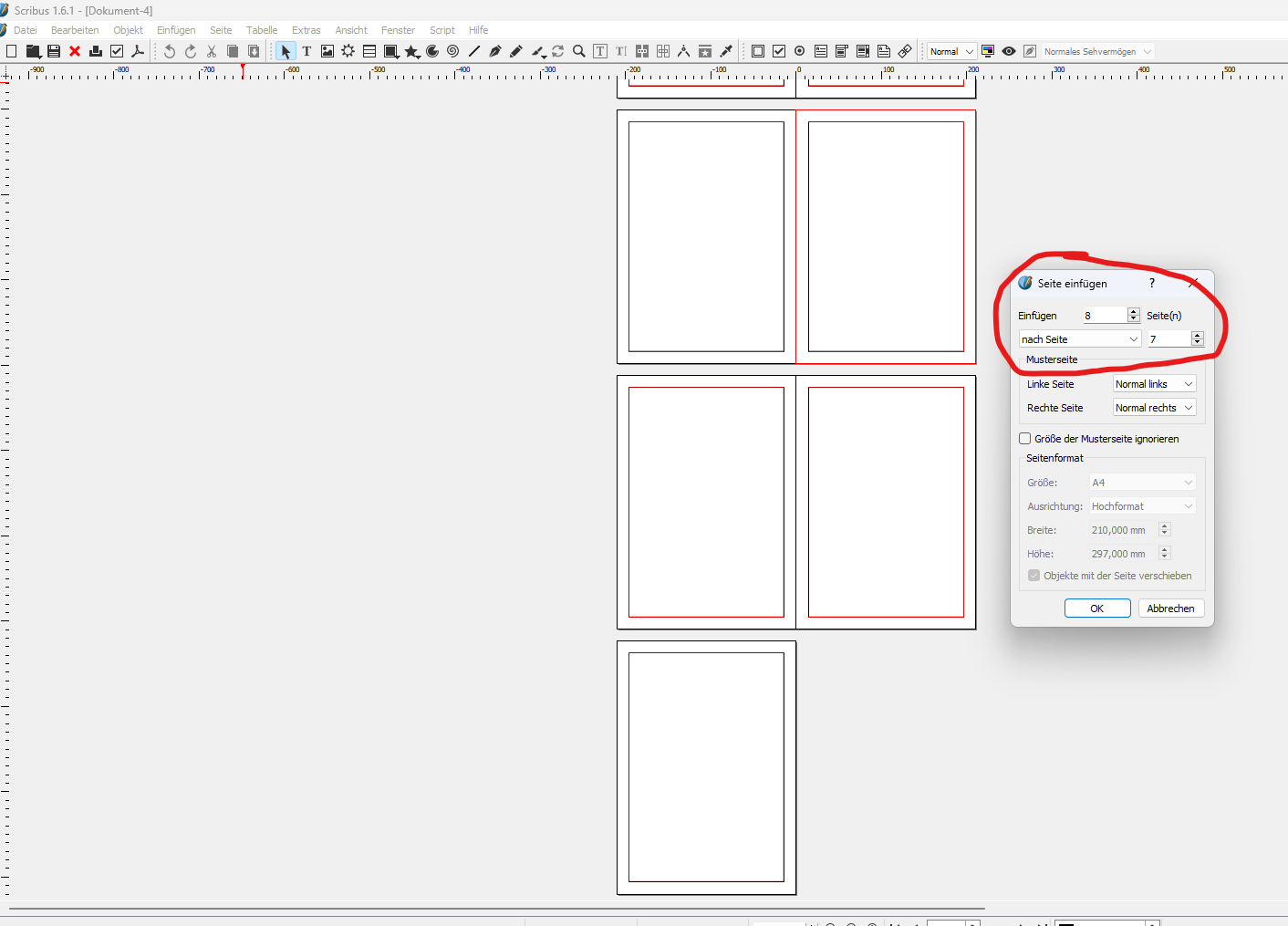Click the Abbrechen button
The width and height of the screenshot is (1288, 926).
1170,609
